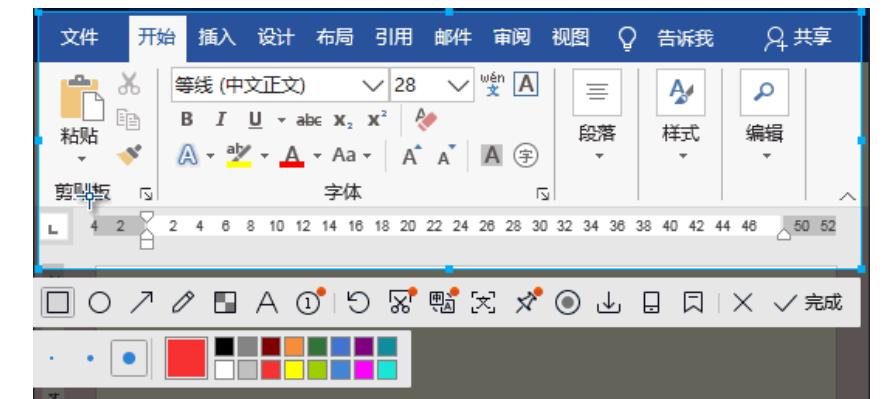Image resolution: width=895 pixels, height=399 pixels.
Task: Open the 审阅 ribbon tab
Action: pos(511,38)
